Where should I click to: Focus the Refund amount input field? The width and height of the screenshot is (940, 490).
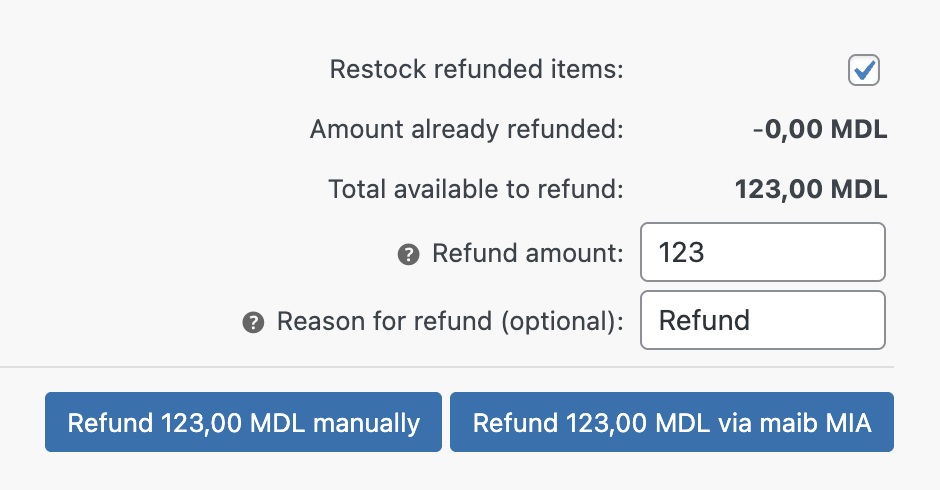pos(762,252)
